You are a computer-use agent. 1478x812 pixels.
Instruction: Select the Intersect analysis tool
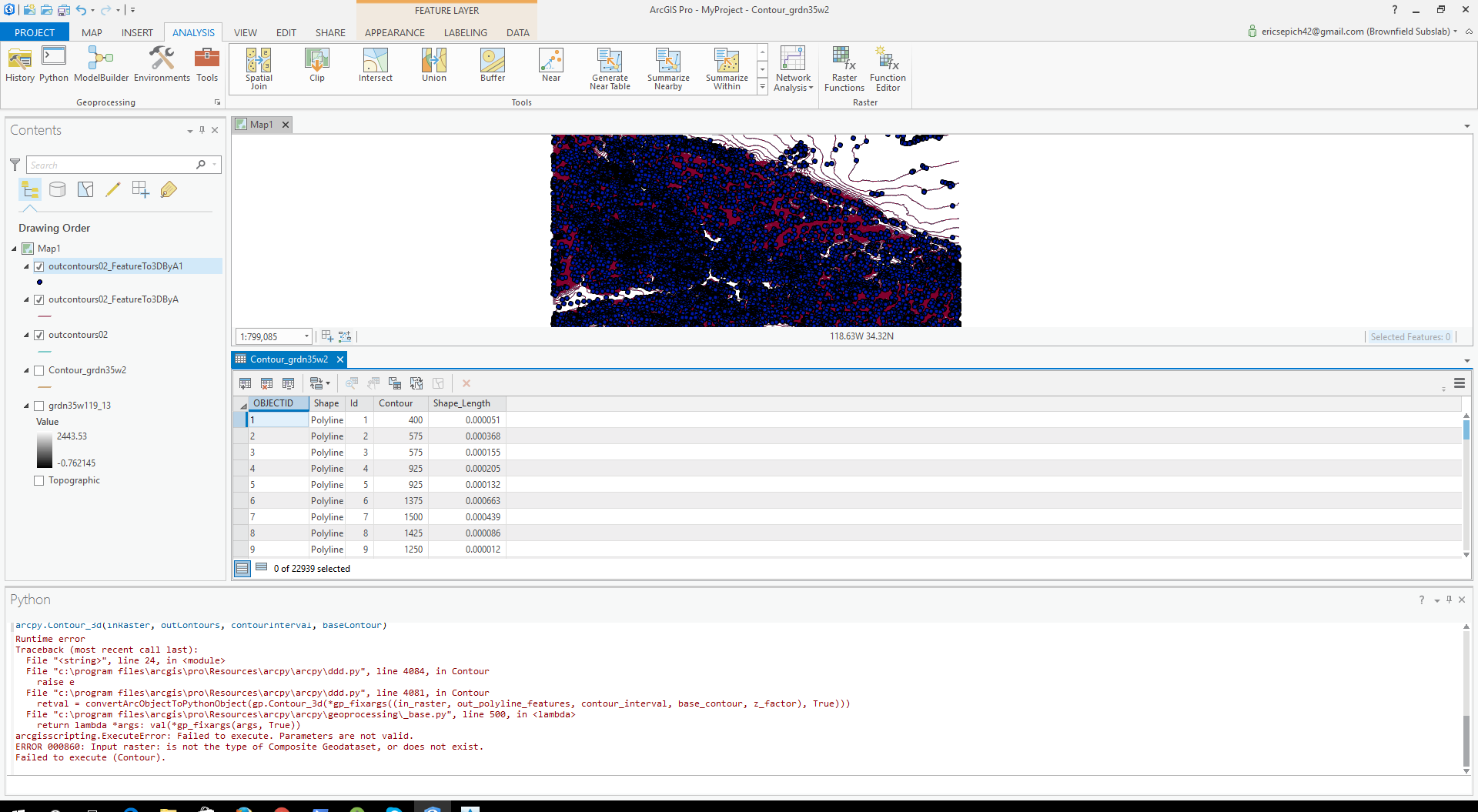pos(376,65)
